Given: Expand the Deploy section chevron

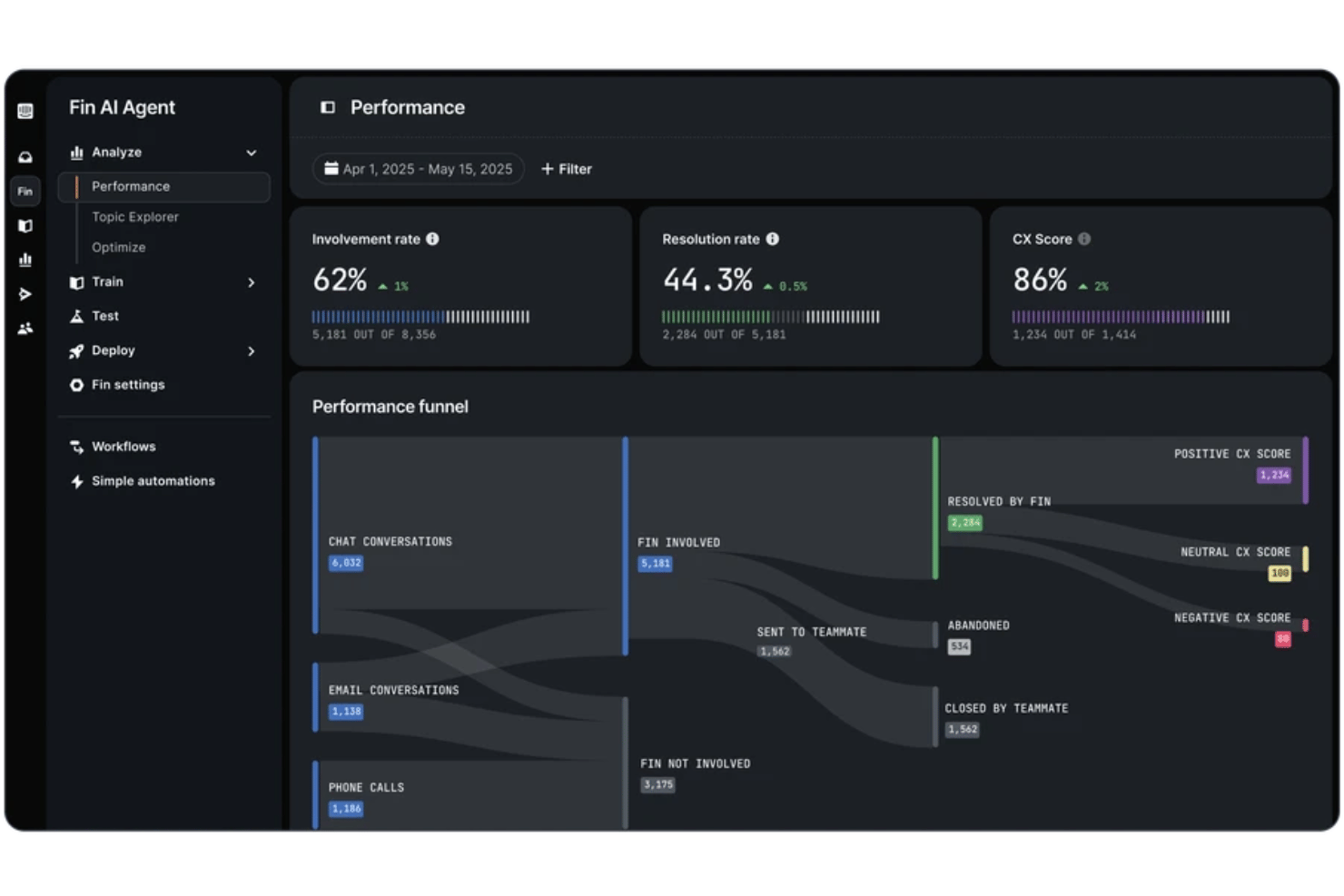Looking at the screenshot, I should pos(252,351).
